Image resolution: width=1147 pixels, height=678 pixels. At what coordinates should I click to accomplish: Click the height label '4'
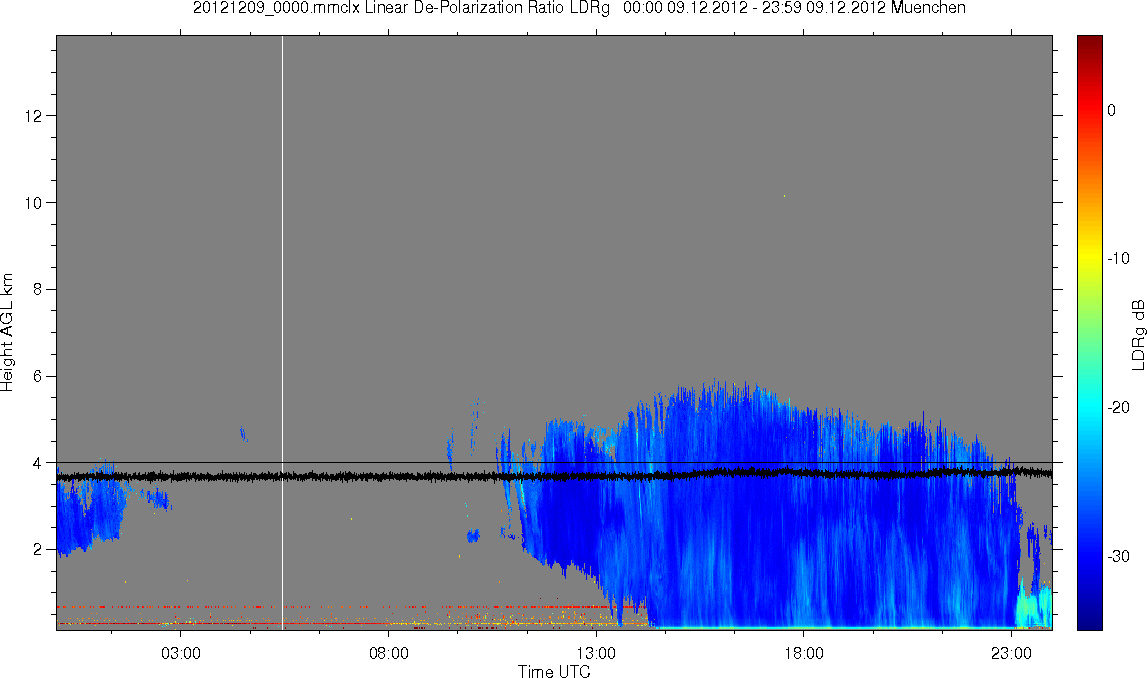[x=37, y=463]
